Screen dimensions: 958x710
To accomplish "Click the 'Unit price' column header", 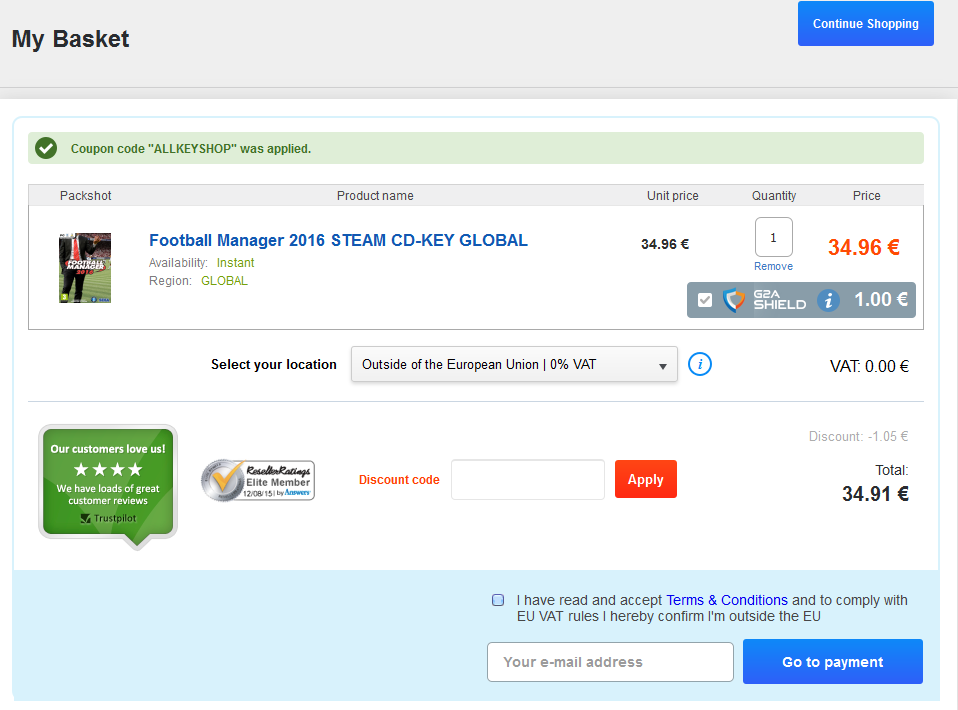I will (672, 196).
